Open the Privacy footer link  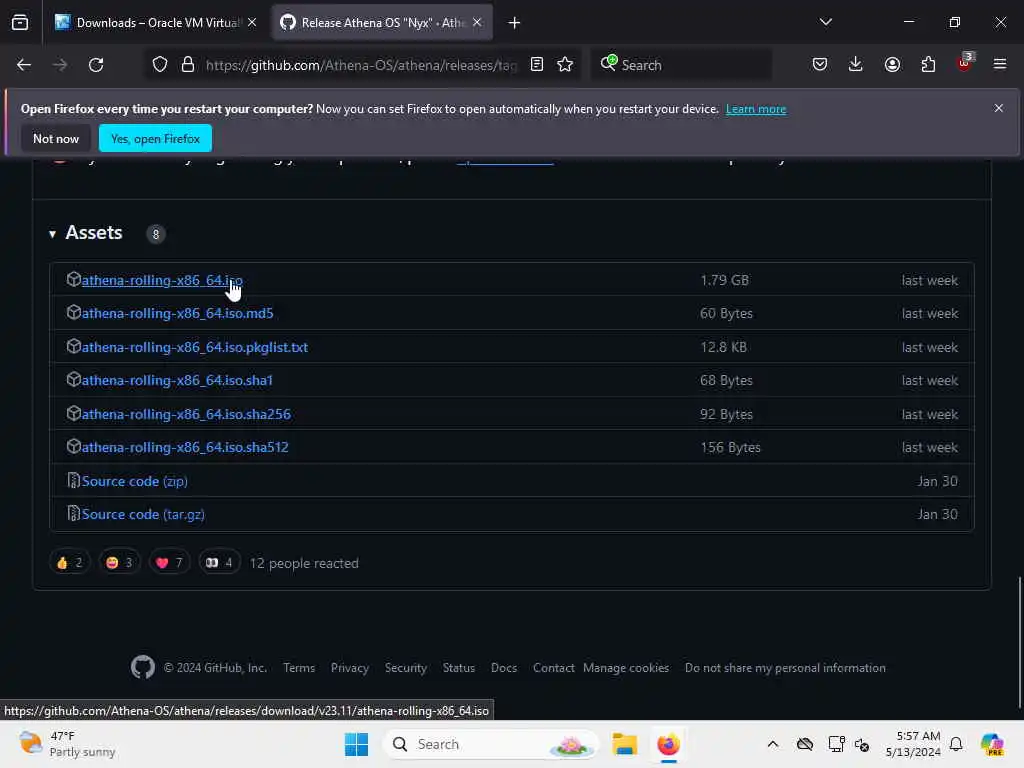[x=349, y=668]
